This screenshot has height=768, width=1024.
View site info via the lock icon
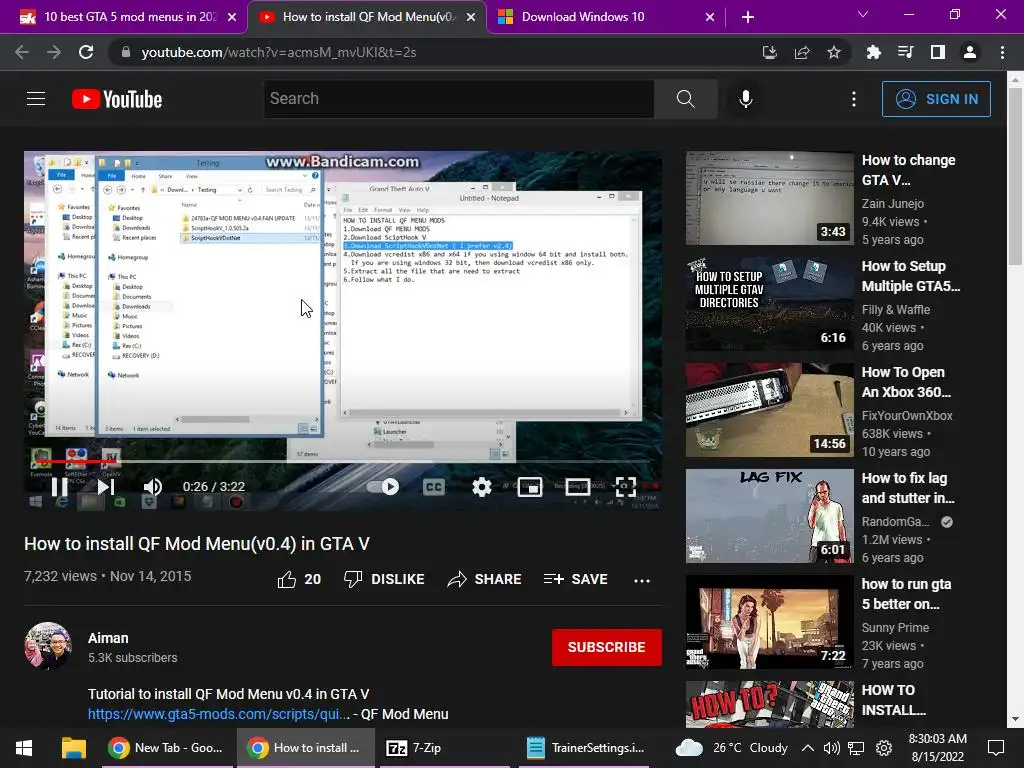click(125, 52)
